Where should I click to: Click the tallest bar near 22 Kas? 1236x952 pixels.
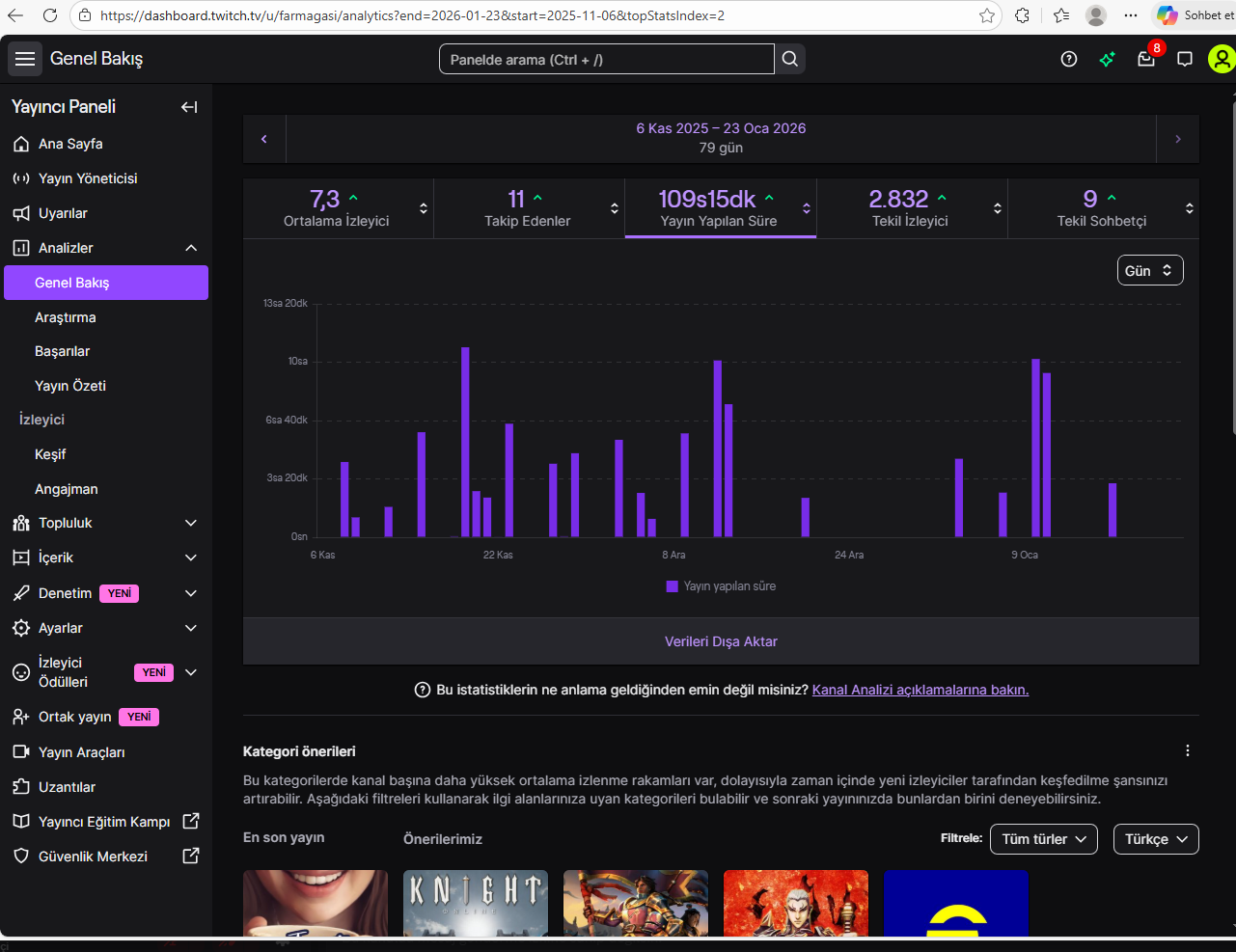click(465, 442)
